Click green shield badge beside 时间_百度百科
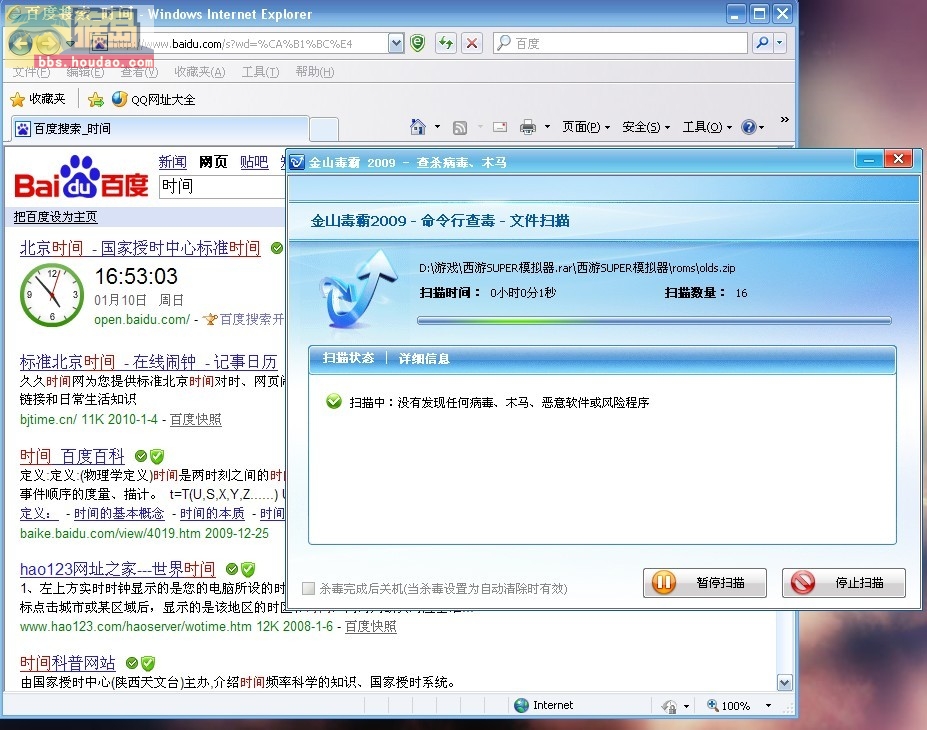The width and height of the screenshot is (927, 730). [157, 456]
